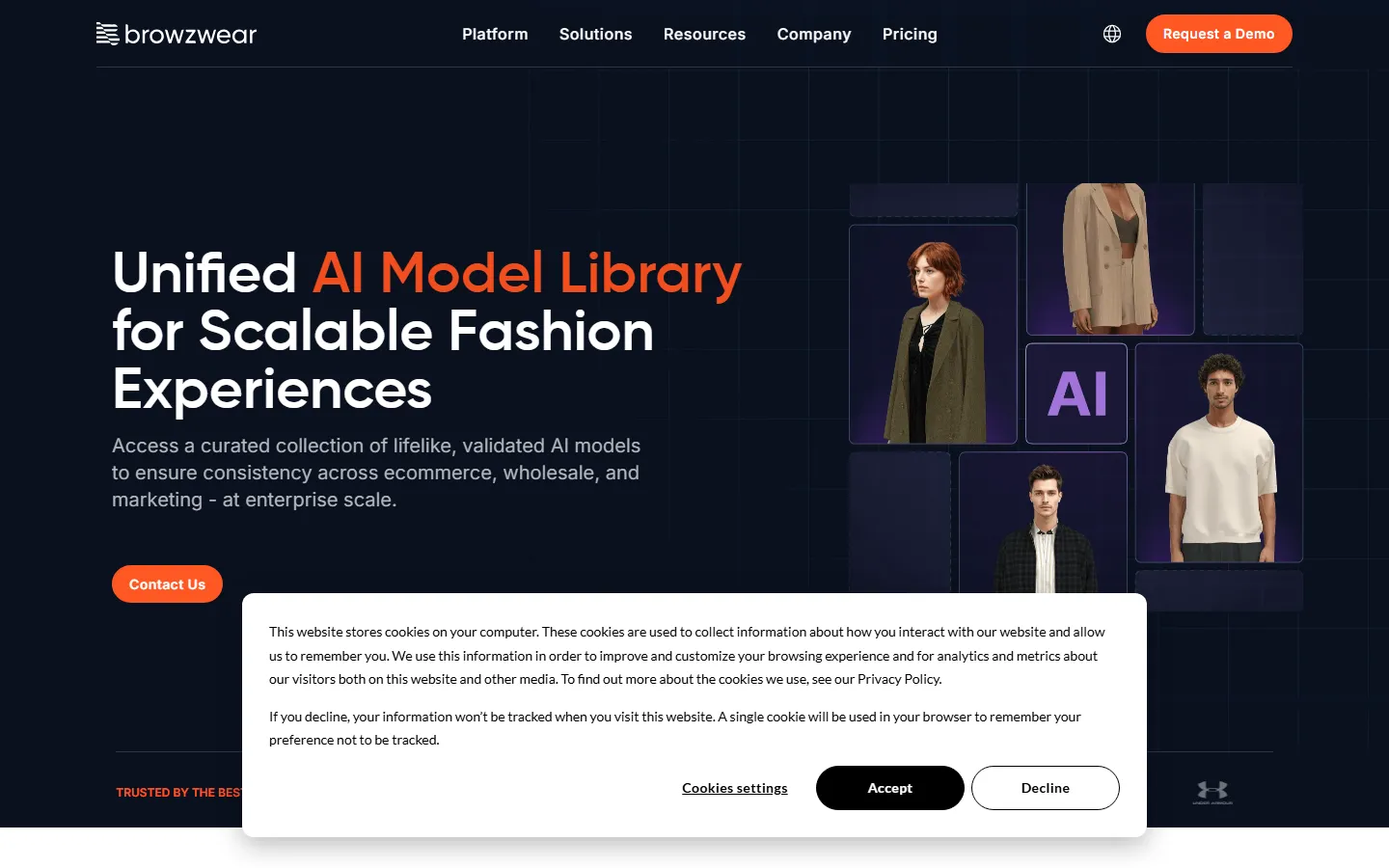Decline cookies in the banner

coord(1046,788)
